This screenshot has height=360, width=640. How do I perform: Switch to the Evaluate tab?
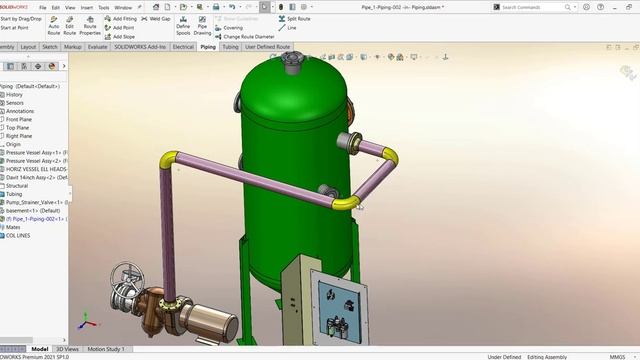point(98,47)
